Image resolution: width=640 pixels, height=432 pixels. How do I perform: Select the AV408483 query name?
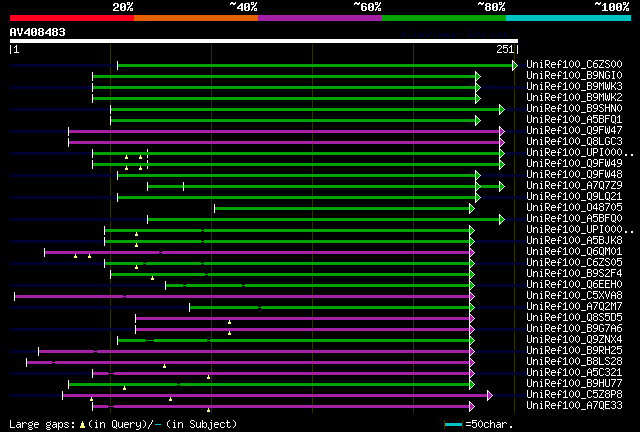point(38,32)
